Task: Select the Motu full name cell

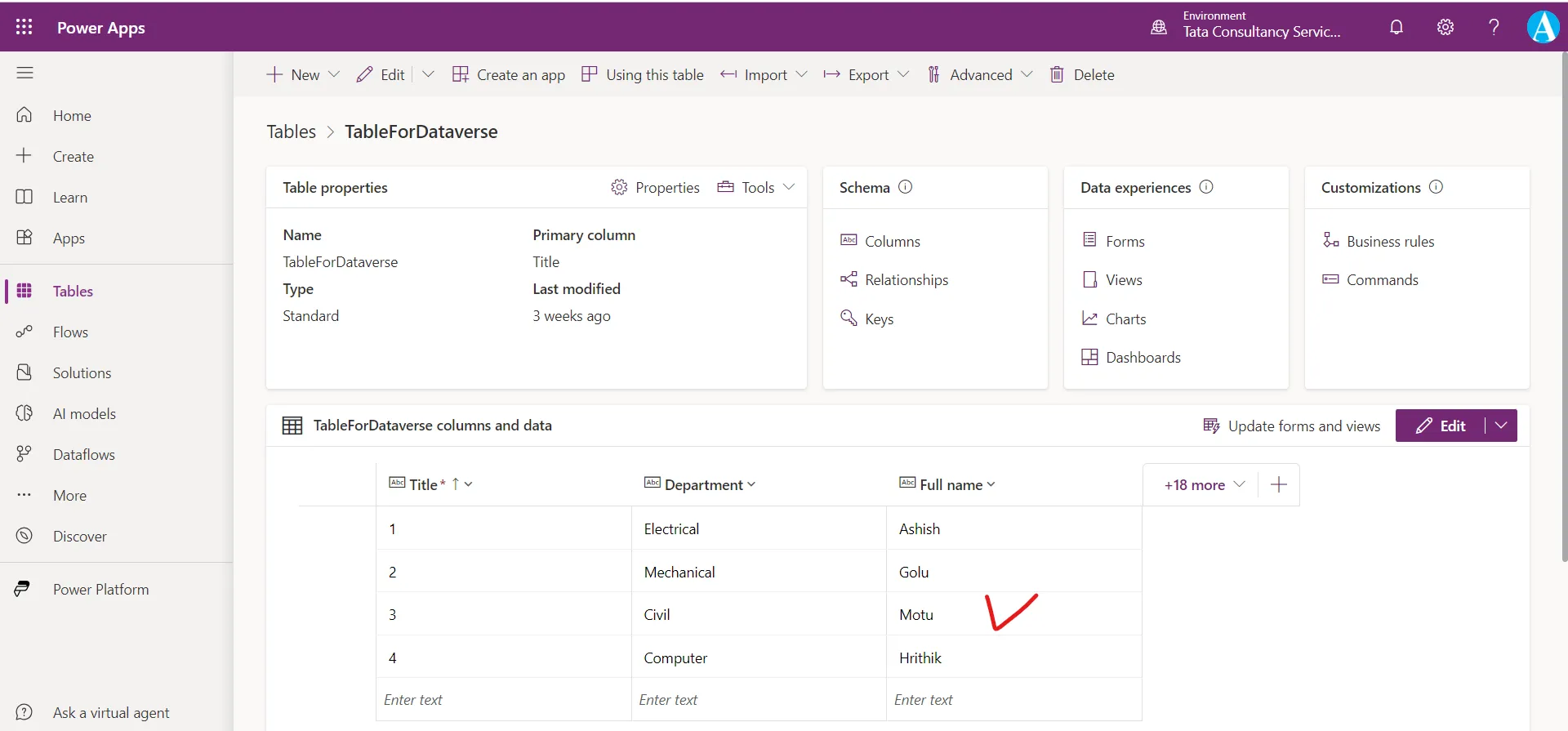Action: click(x=1014, y=614)
